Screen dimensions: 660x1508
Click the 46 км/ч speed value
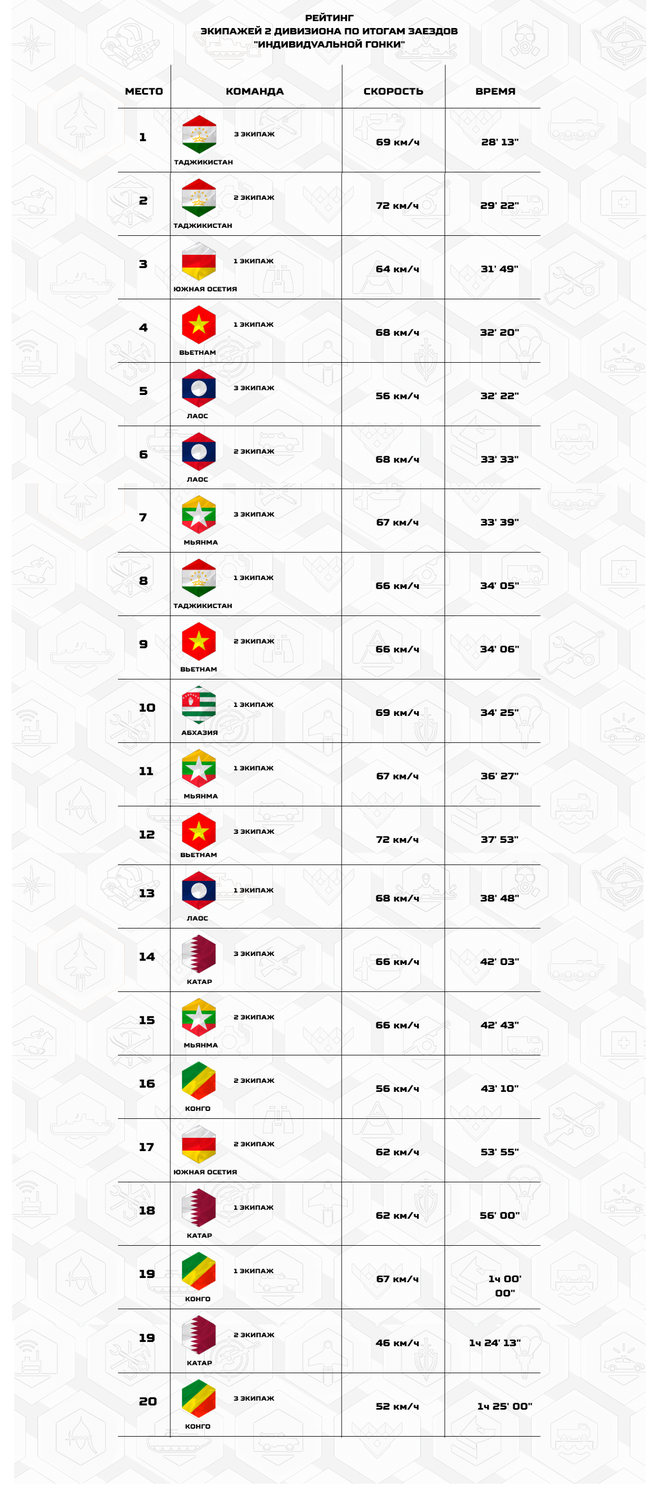coord(397,1343)
